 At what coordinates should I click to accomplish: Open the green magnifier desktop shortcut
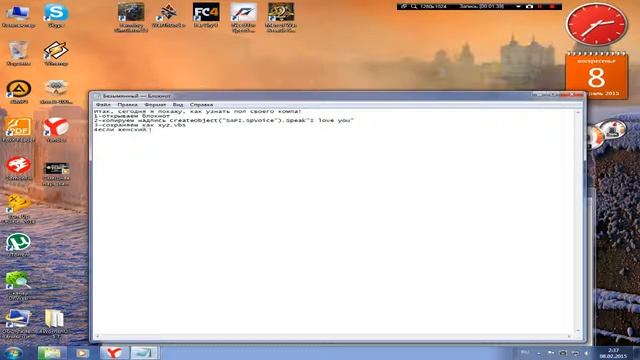[x=18, y=285]
